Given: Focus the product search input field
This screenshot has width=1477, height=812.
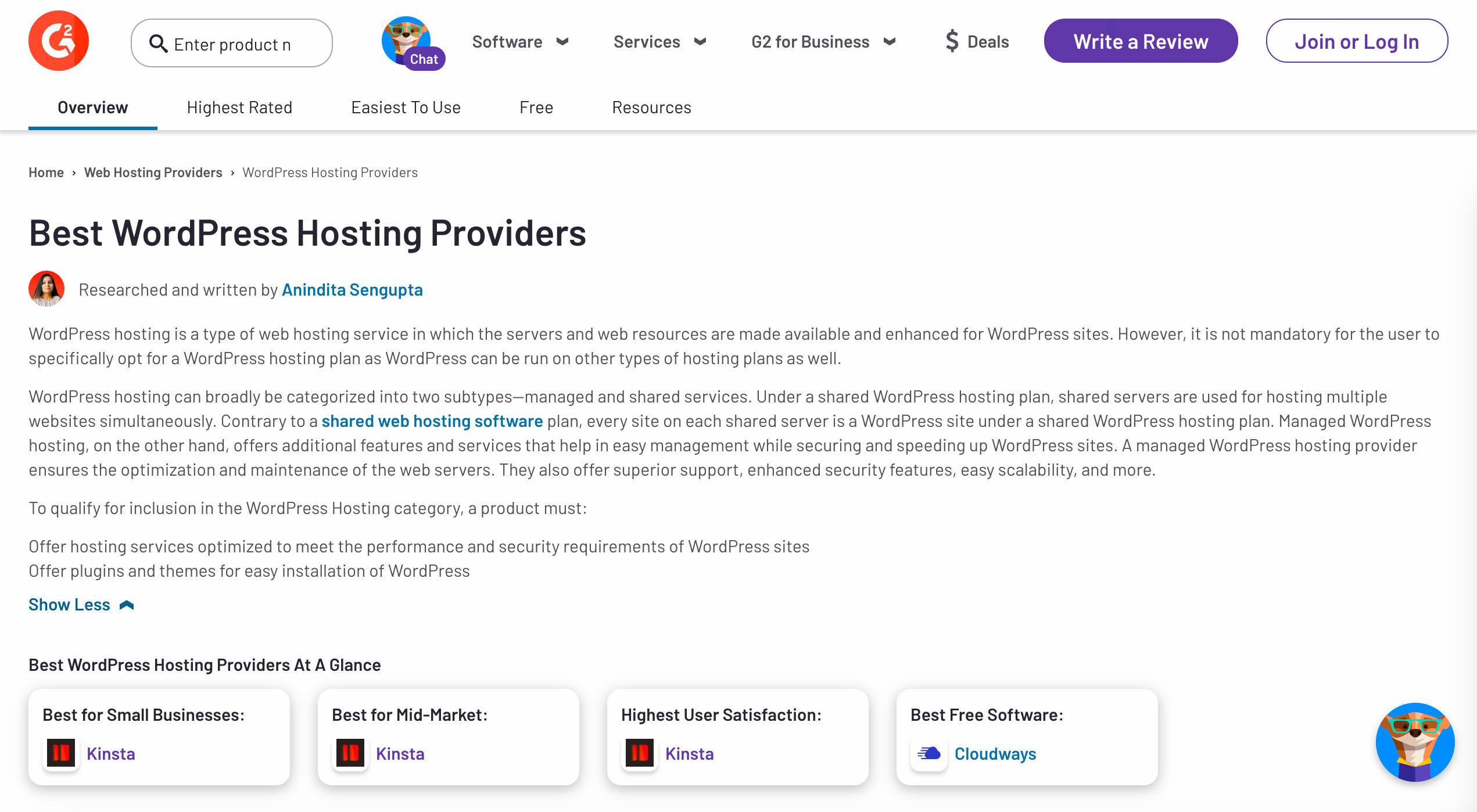Looking at the screenshot, I should click(x=244, y=44).
